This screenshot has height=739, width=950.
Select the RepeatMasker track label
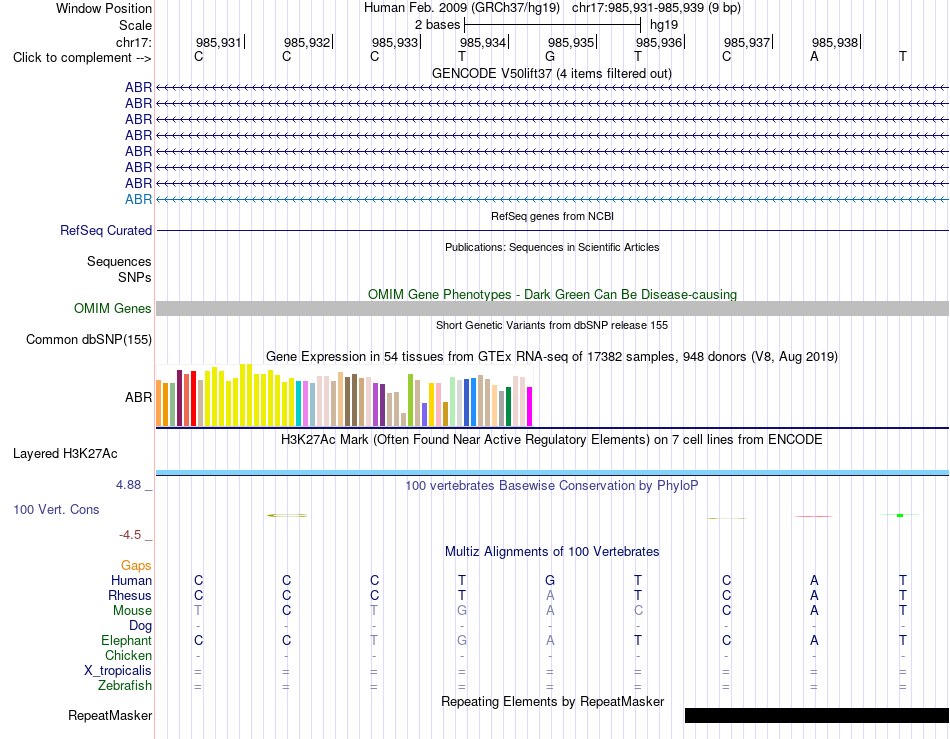coord(110,715)
